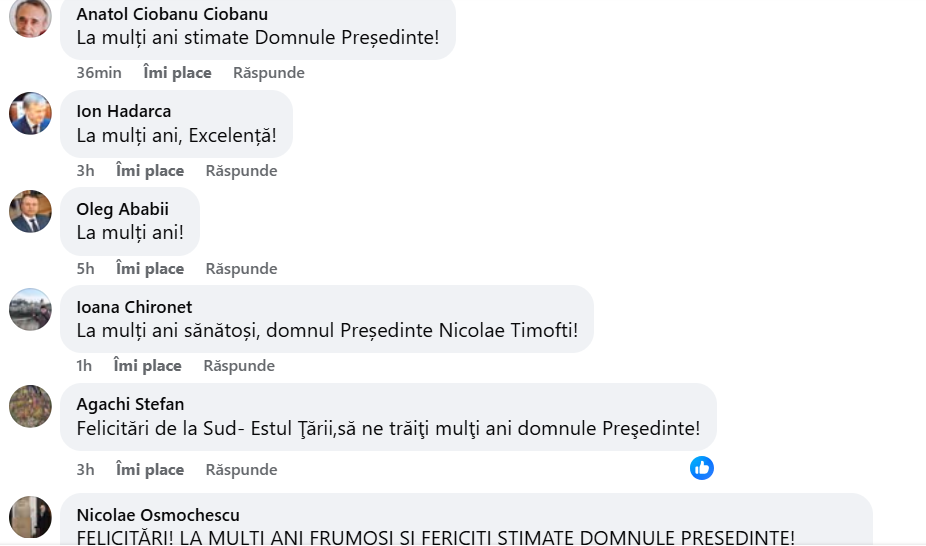Reply to Oleg Ababii's comment
The image size is (926, 546).
click(241, 269)
